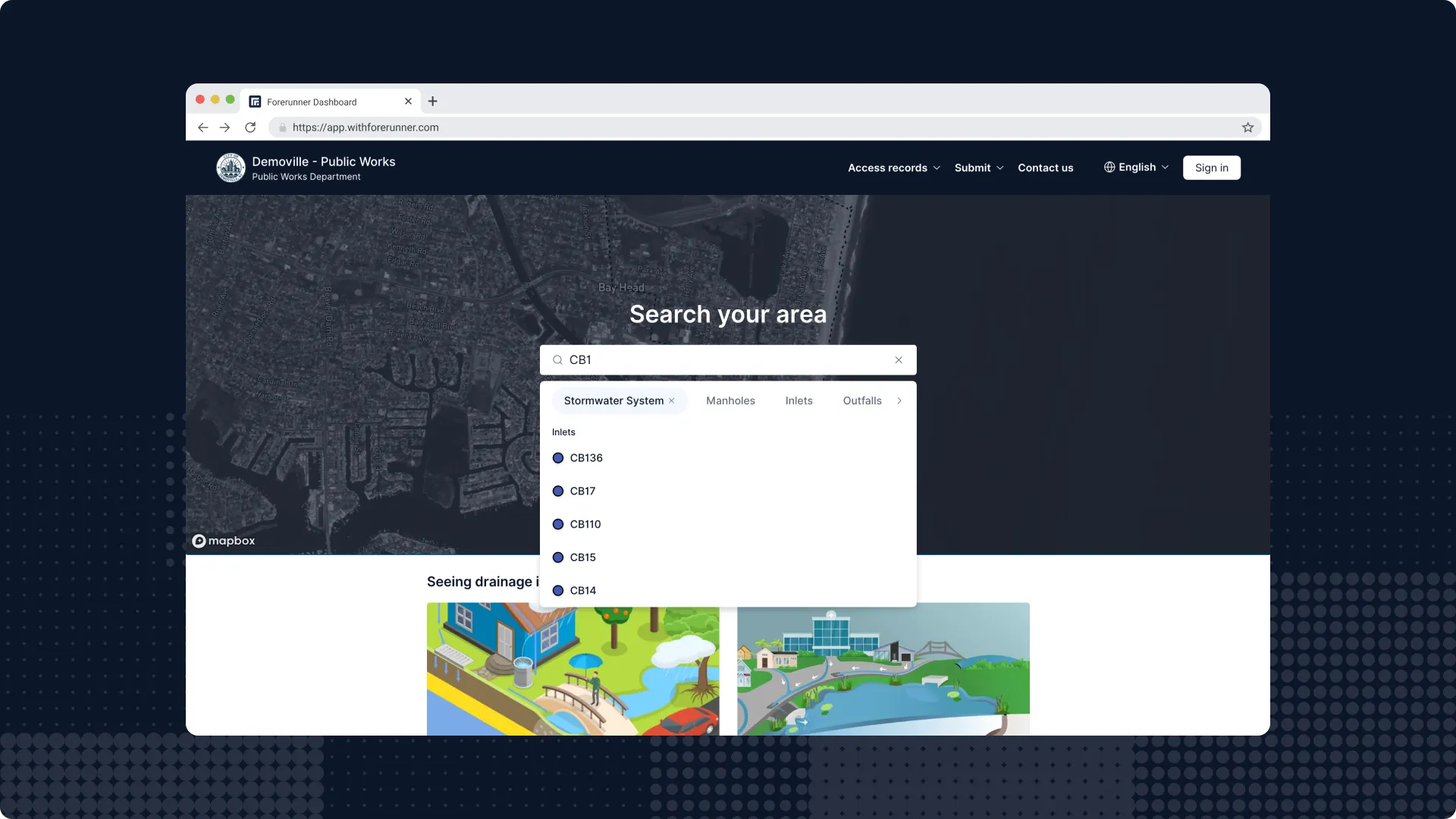Reload the page with refresh icon
This screenshot has height=819, width=1456.
tap(250, 127)
